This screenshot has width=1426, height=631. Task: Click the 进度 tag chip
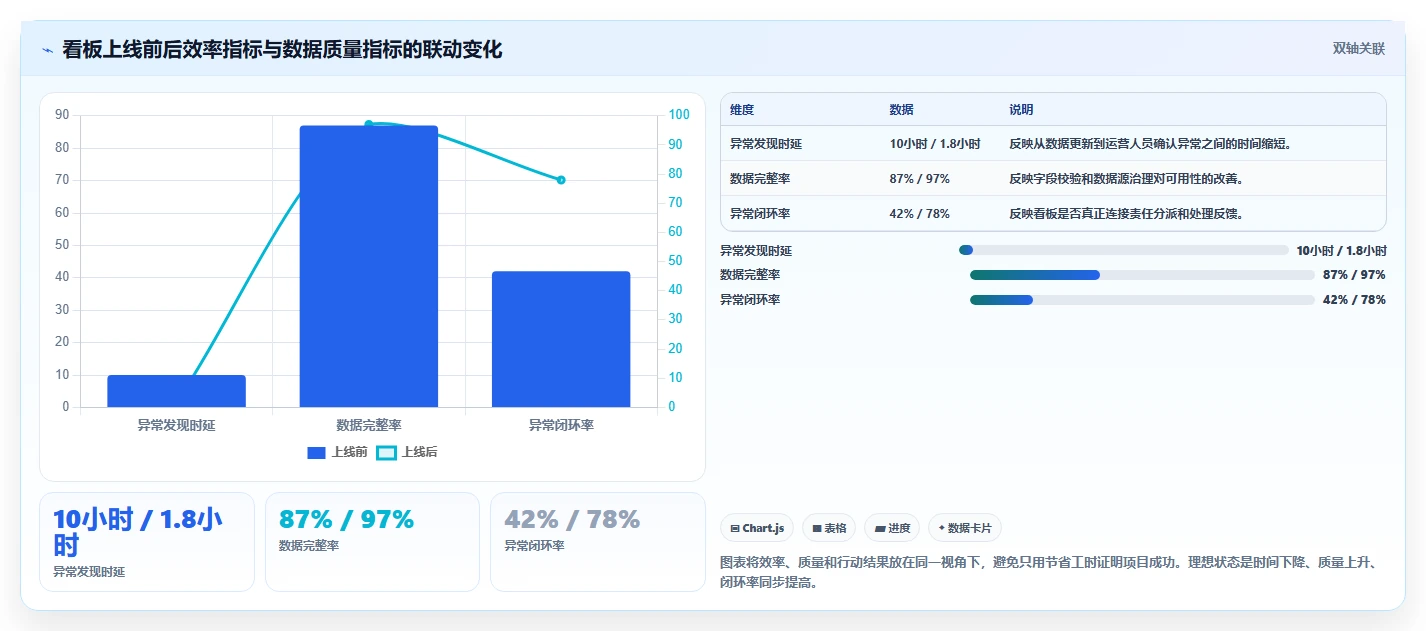click(x=892, y=528)
